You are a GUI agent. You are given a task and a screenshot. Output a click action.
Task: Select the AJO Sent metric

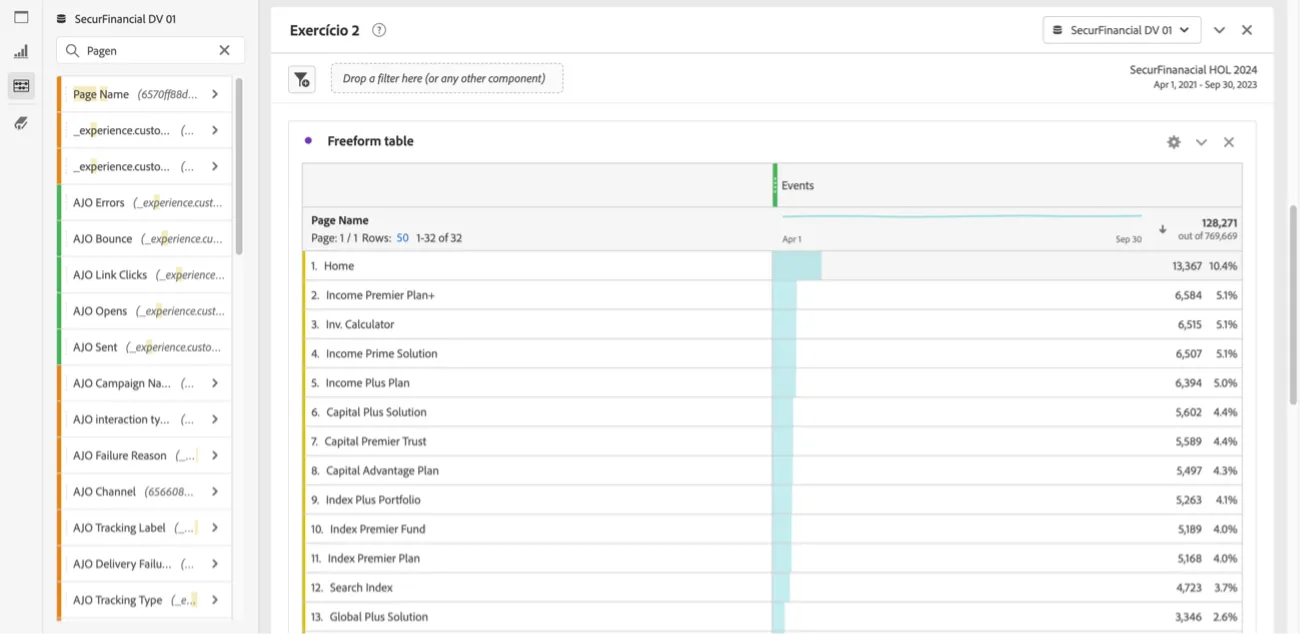tap(144, 347)
